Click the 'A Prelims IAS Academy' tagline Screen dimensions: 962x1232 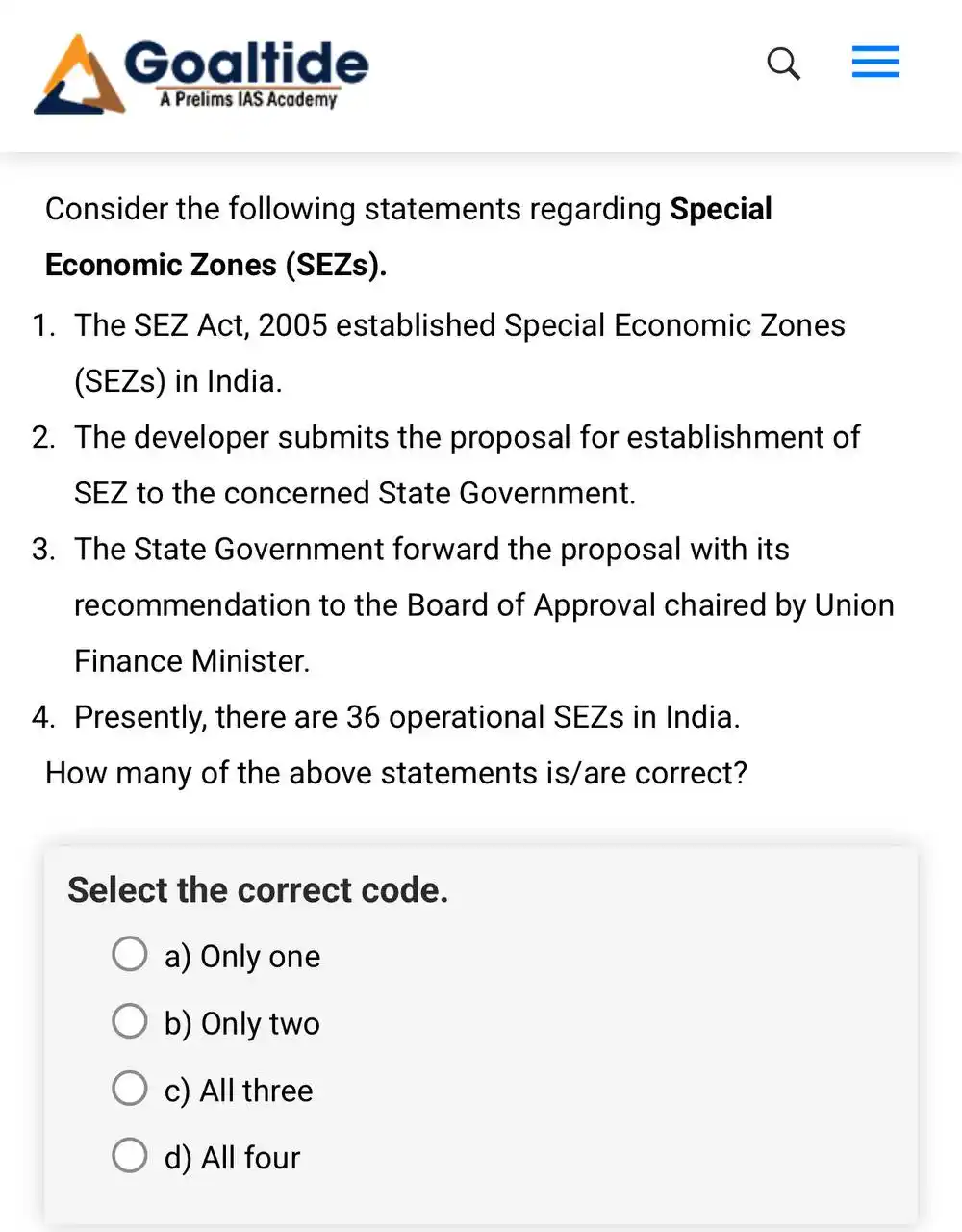248,99
